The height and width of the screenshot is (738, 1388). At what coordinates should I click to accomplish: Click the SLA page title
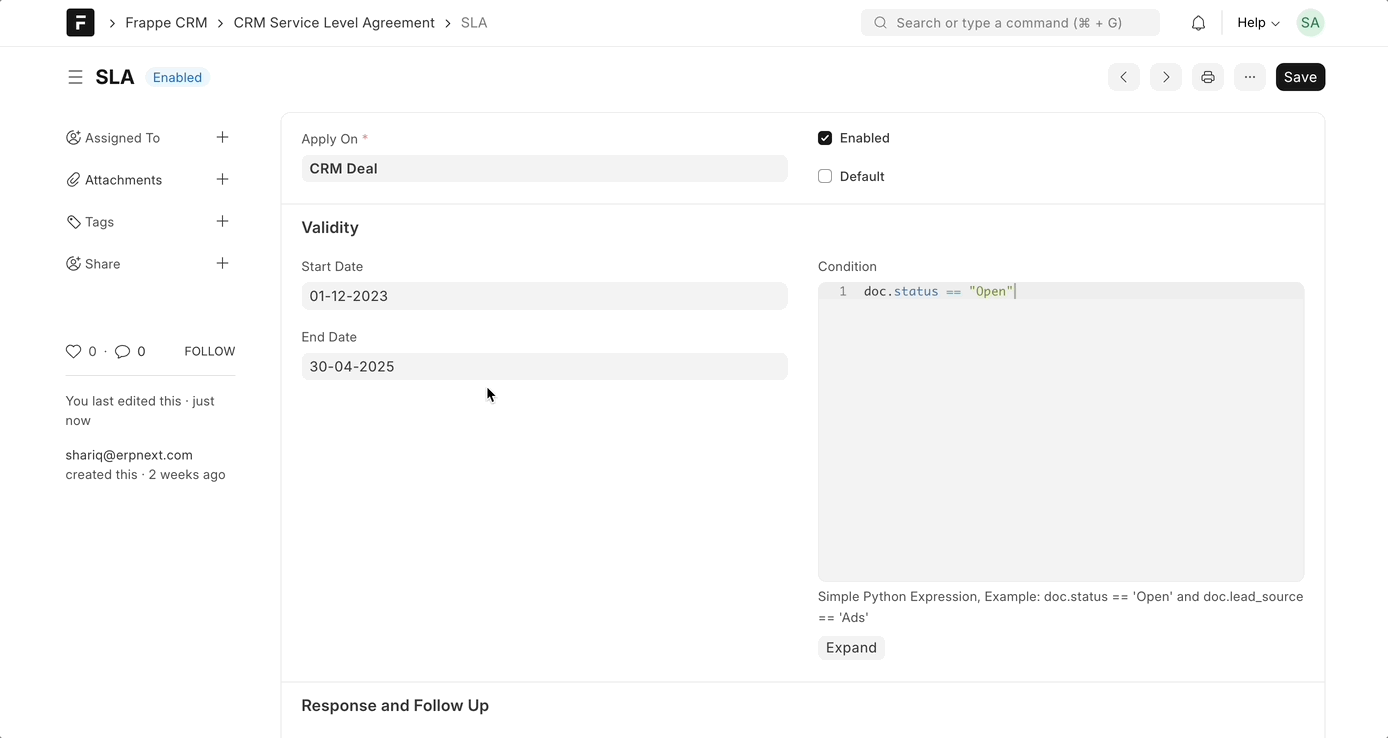[115, 77]
